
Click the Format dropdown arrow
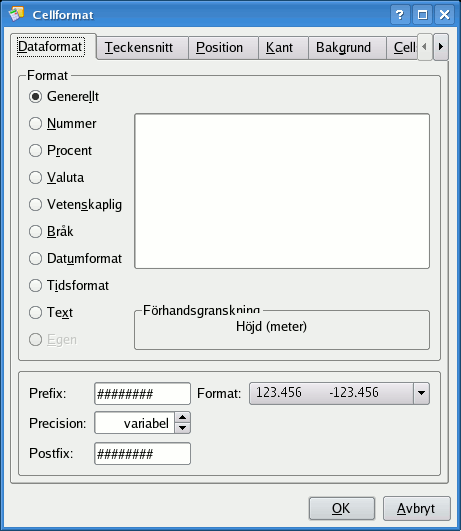[421, 393]
